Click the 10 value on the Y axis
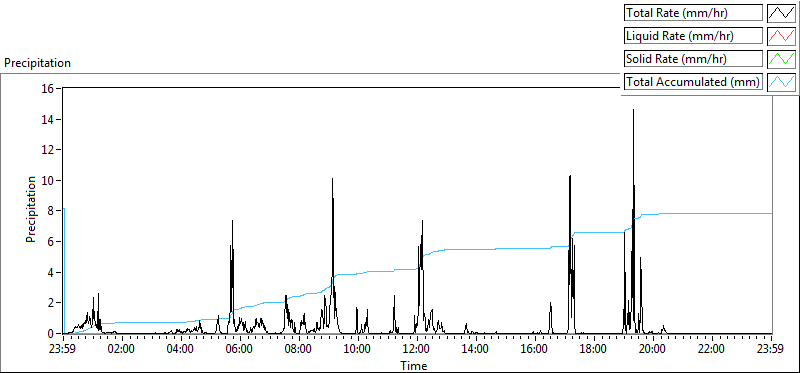 [50, 180]
